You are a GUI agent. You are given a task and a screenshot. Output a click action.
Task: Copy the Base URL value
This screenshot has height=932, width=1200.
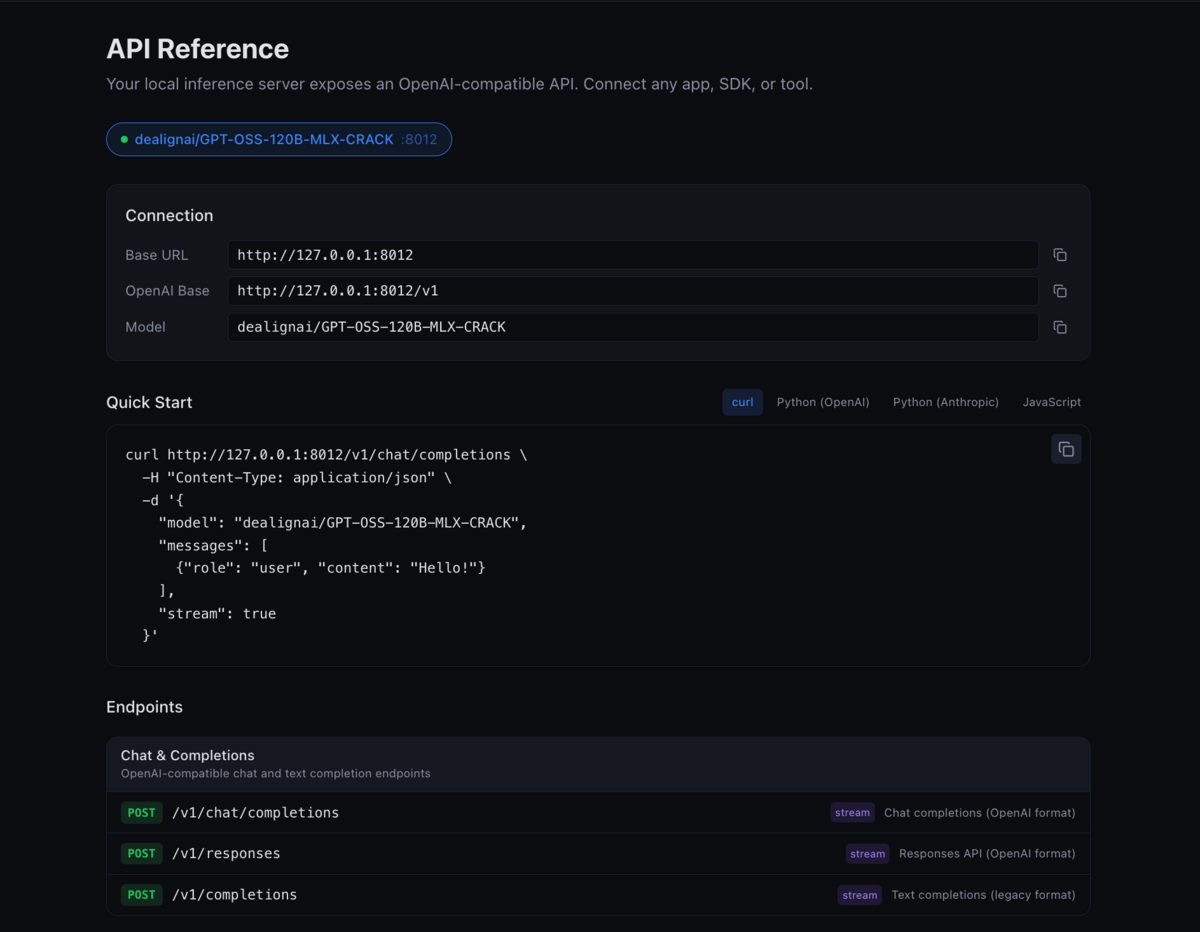(1060, 255)
